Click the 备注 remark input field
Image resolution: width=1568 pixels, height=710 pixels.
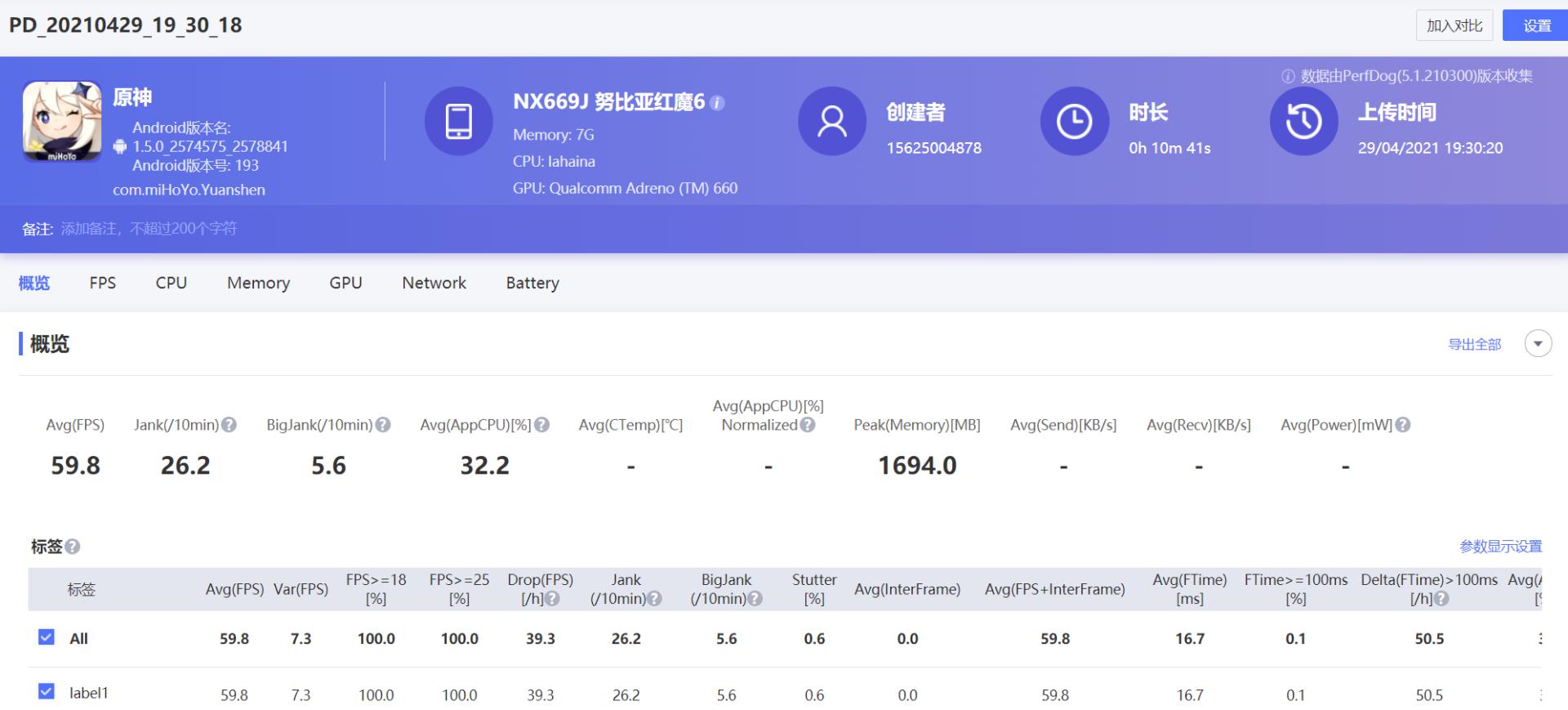coord(149,229)
